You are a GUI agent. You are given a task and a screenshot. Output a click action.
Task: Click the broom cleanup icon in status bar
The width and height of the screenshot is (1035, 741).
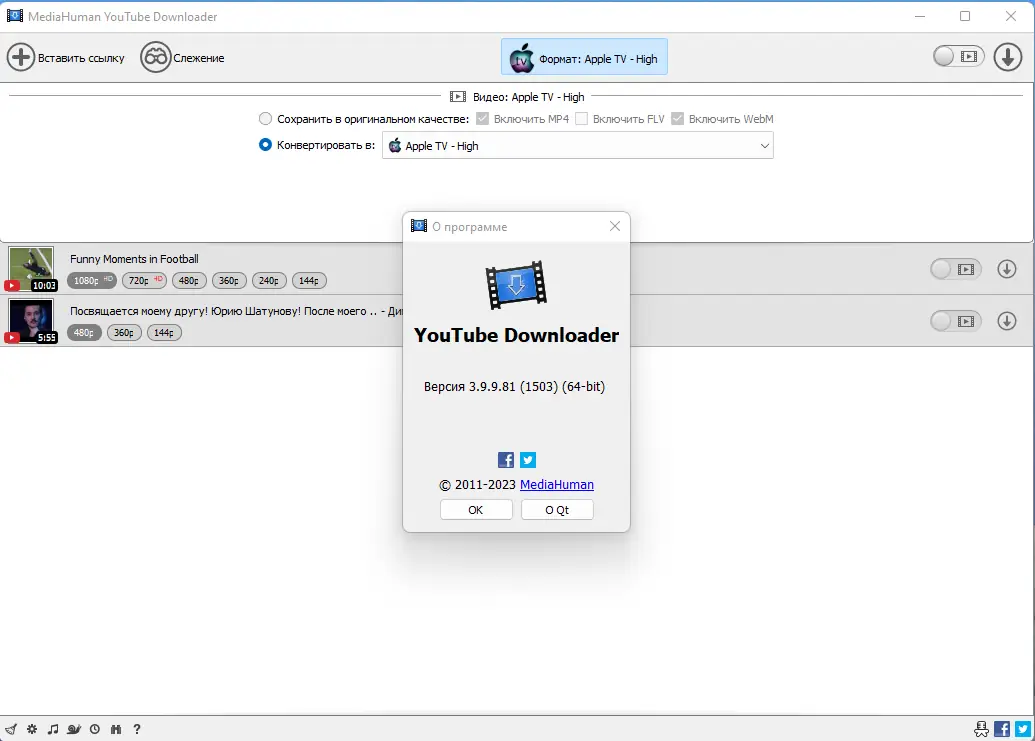click(11, 729)
